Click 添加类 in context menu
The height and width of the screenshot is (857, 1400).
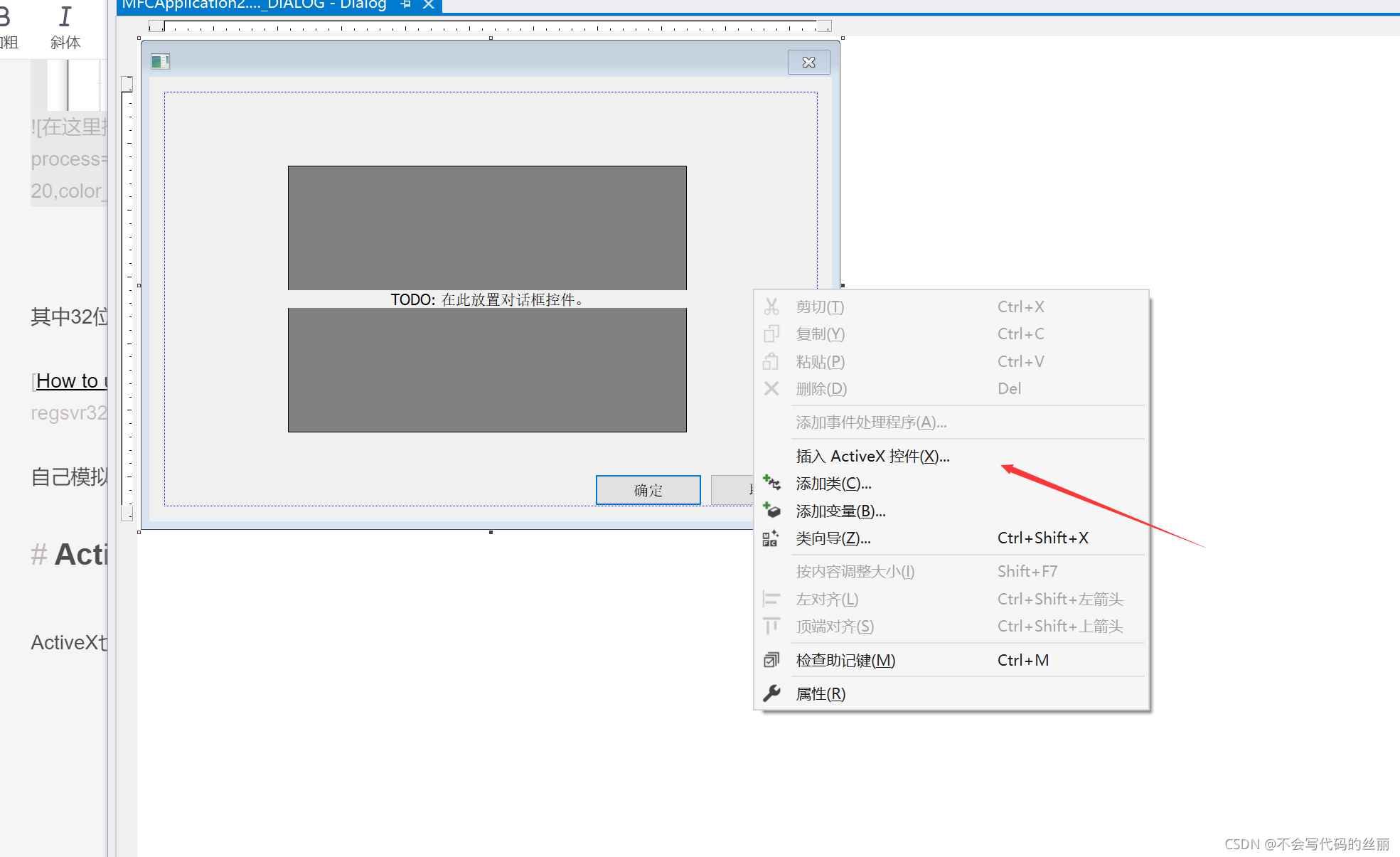[833, 483]
